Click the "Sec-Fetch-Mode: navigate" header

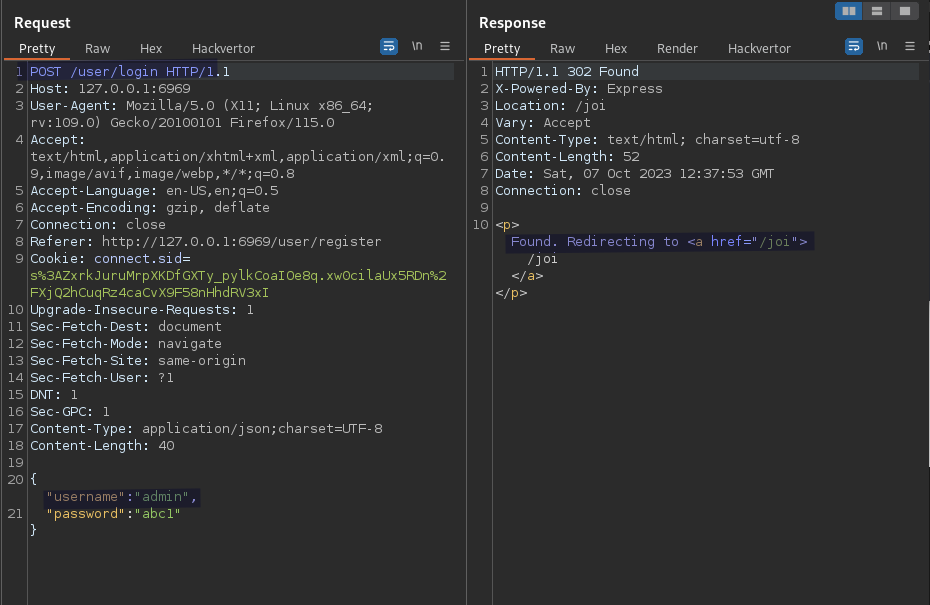coord(126,344)
